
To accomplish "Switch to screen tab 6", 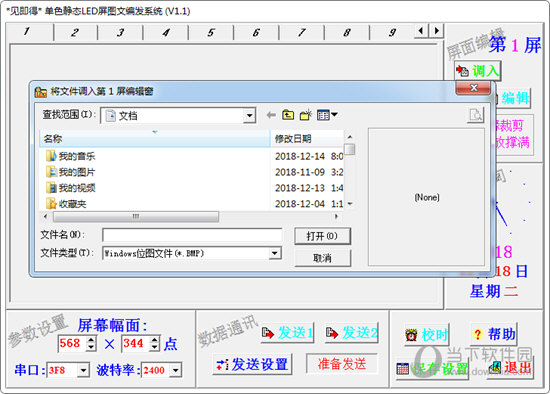I will pos(256,33).
